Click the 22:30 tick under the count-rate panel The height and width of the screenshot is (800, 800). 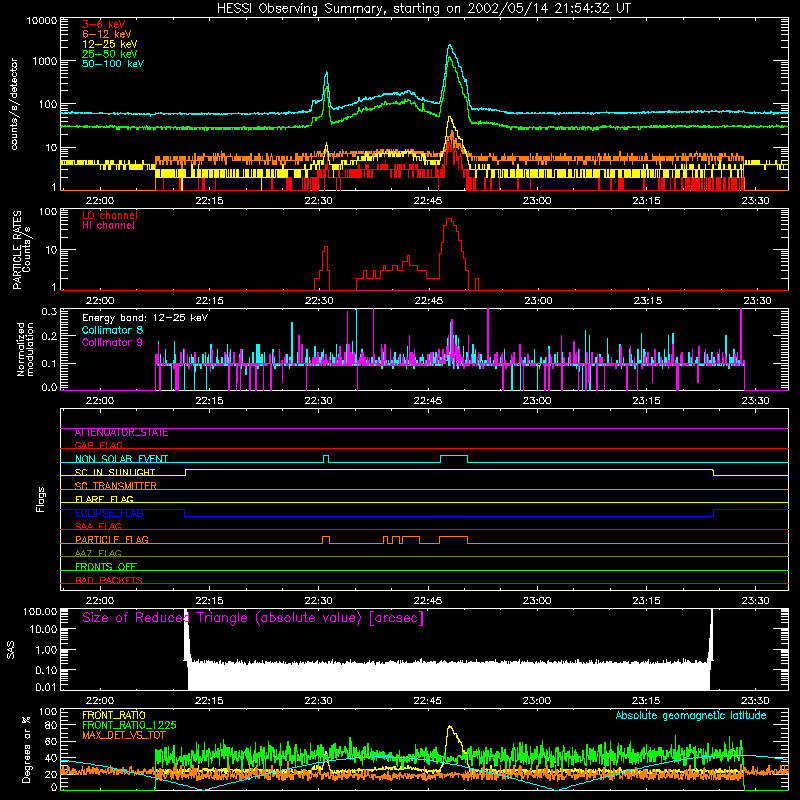[x=318, y=201]
